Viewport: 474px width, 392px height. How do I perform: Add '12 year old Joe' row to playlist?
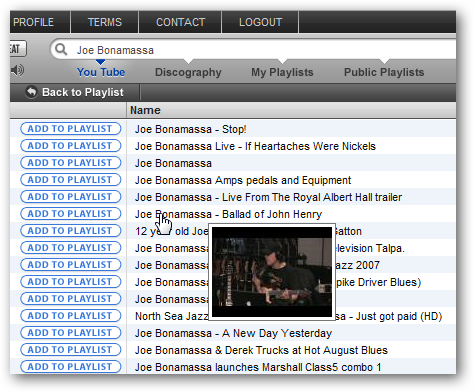70,231
